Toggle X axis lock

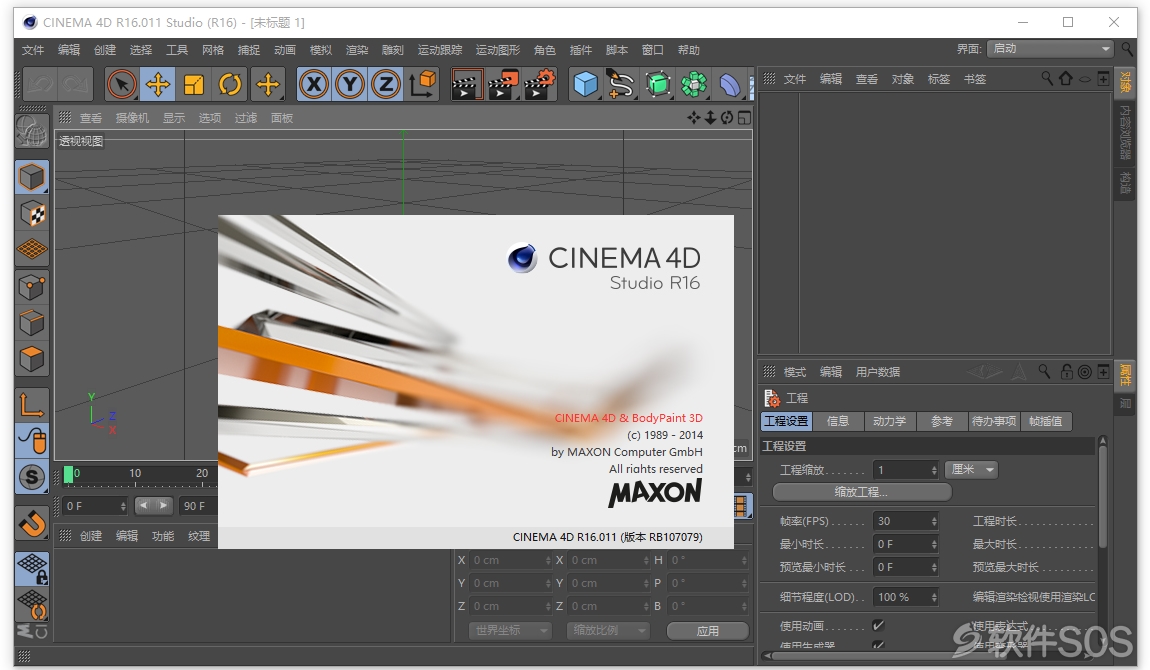(x=314, y=84)
